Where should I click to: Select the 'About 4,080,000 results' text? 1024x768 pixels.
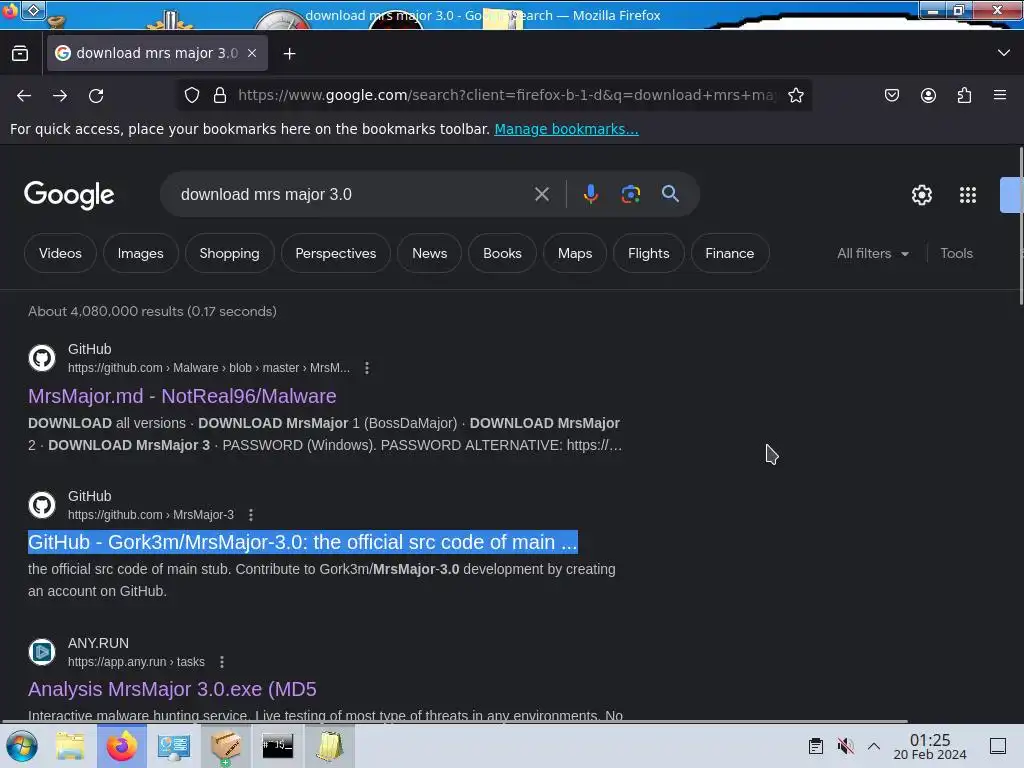point(152,312)
